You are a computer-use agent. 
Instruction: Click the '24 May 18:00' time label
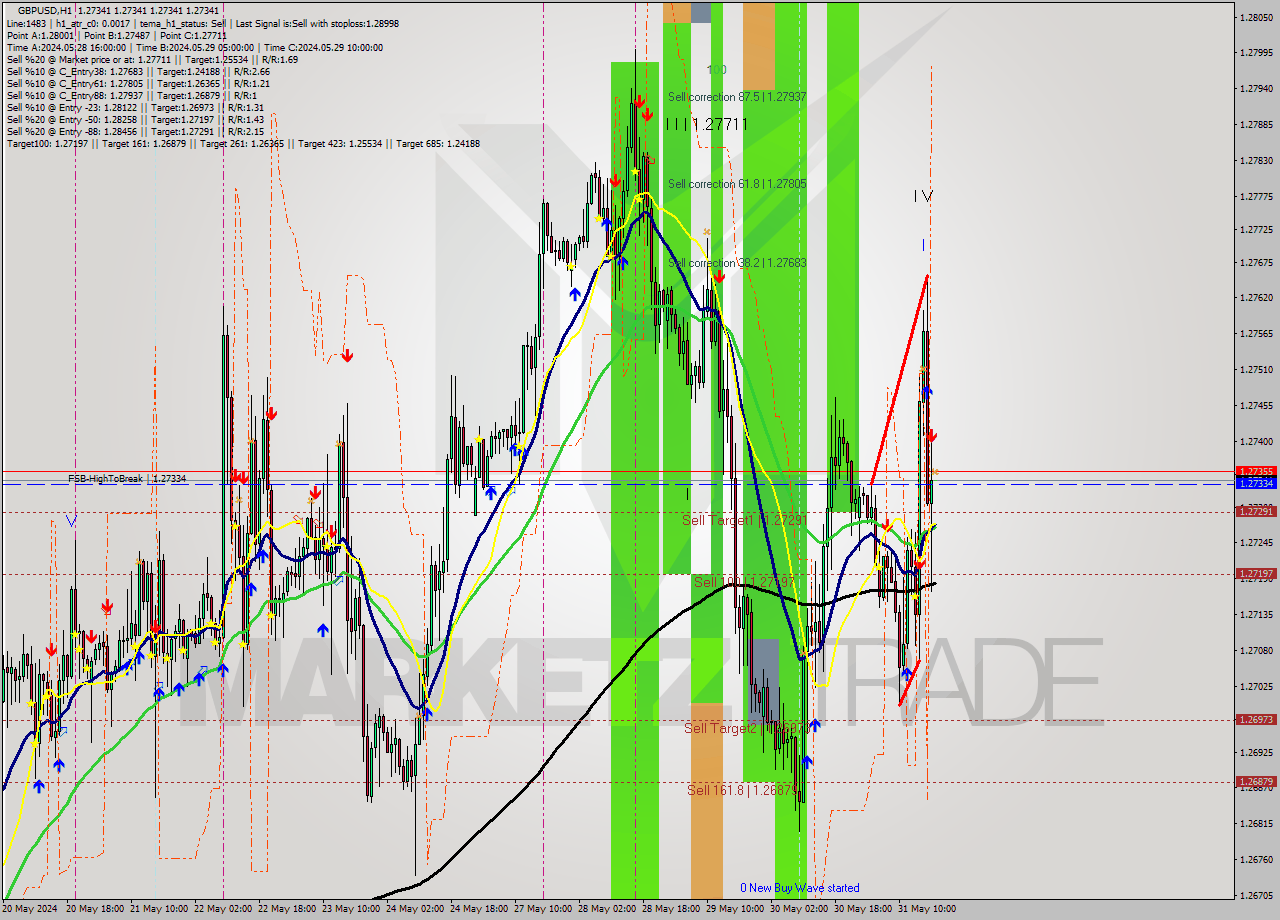481,909
